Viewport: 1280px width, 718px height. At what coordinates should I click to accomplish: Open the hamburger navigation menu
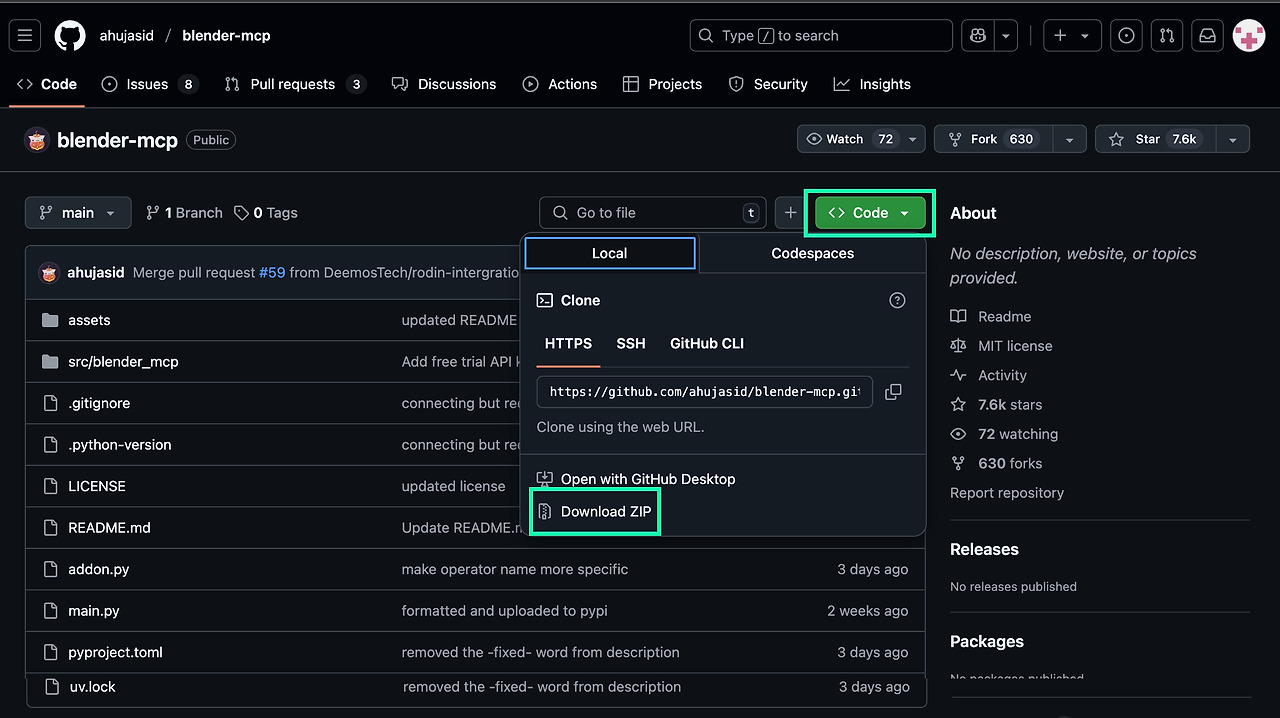pyautogui.click(x=25, y=35)
